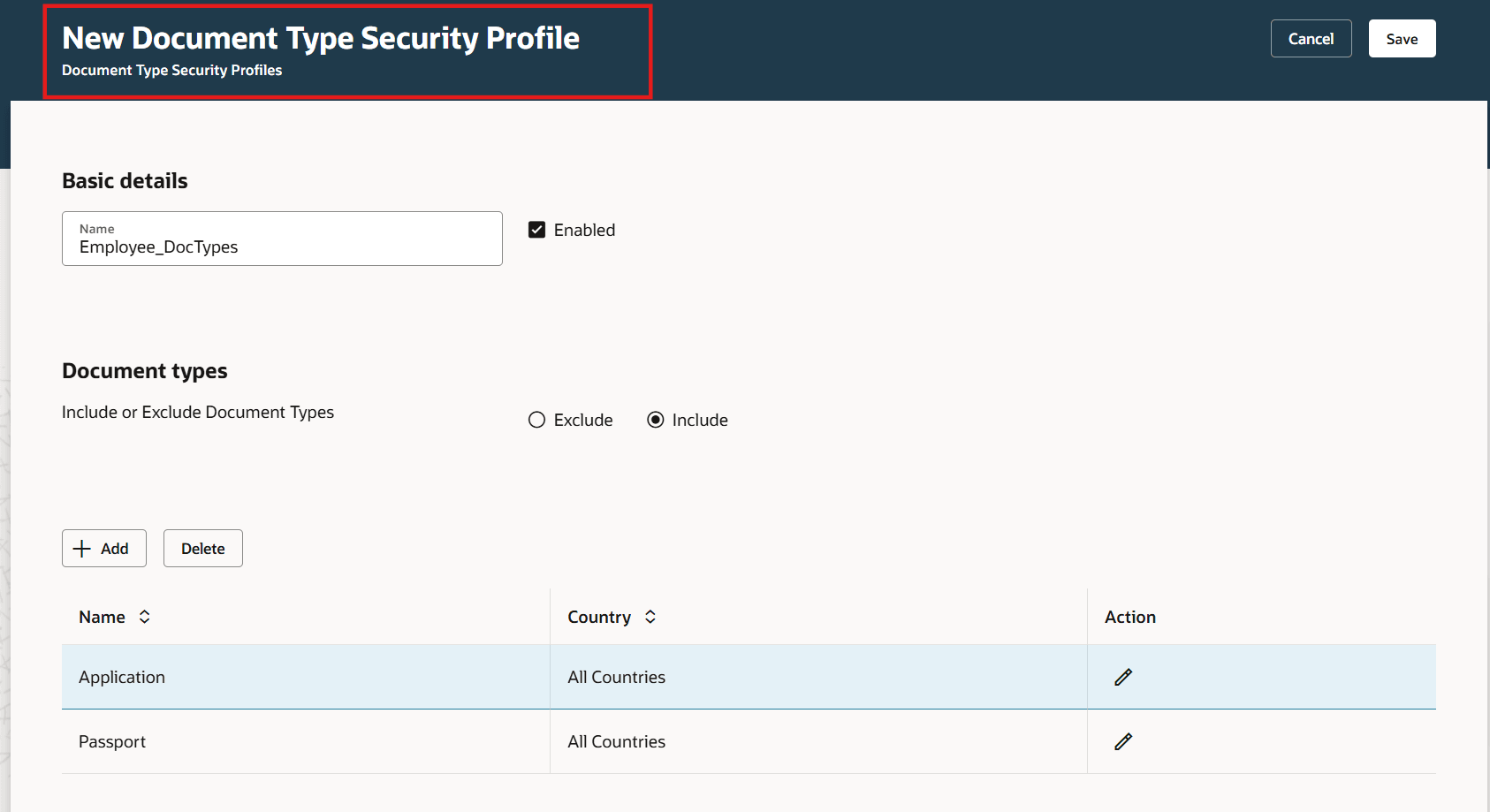
Task: Click the New Document Type Security Profile title
Action: (x=320, y=38)
